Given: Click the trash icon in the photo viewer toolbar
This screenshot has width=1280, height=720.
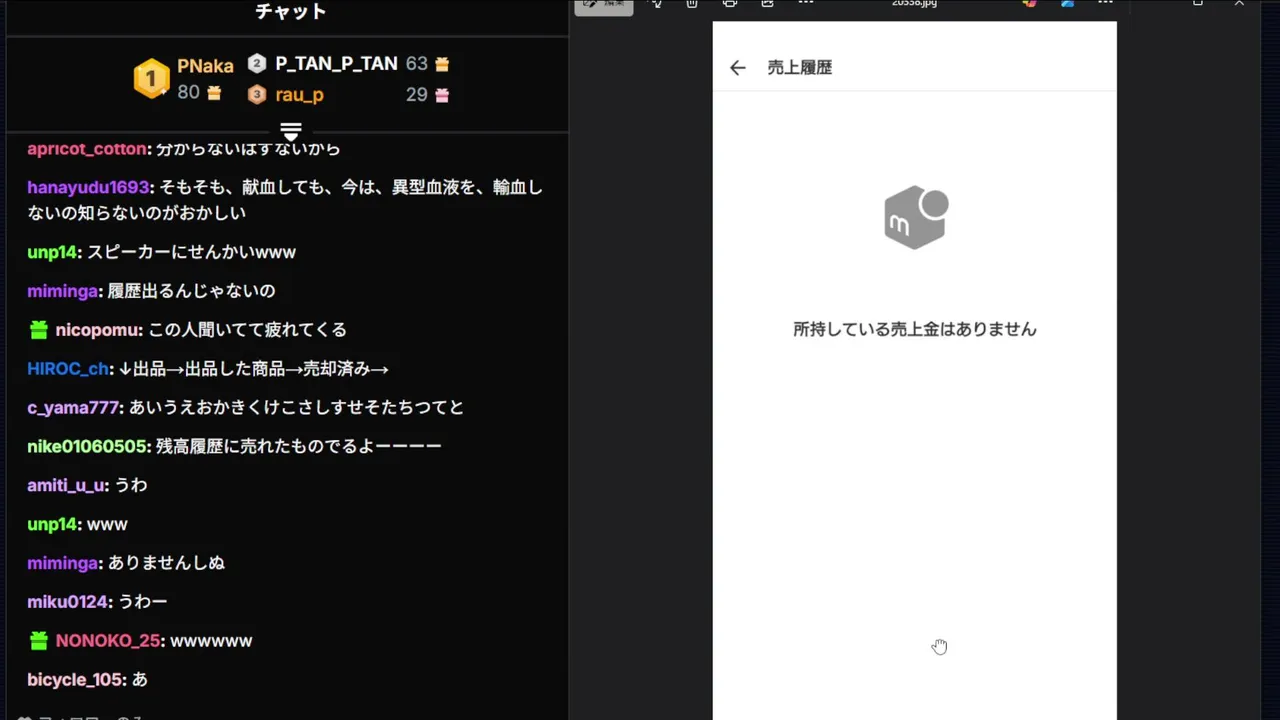Looking at the screenshot, I should 692,4.
